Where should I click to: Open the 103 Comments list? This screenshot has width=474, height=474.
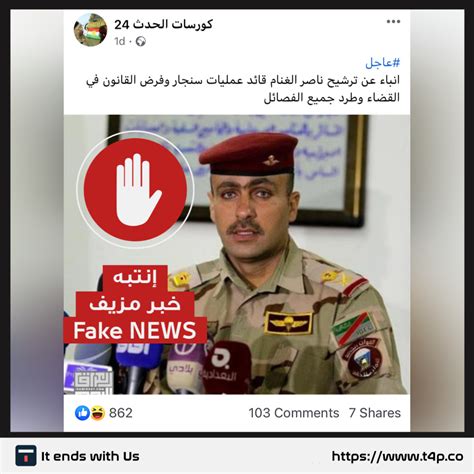tap(294, 413)
